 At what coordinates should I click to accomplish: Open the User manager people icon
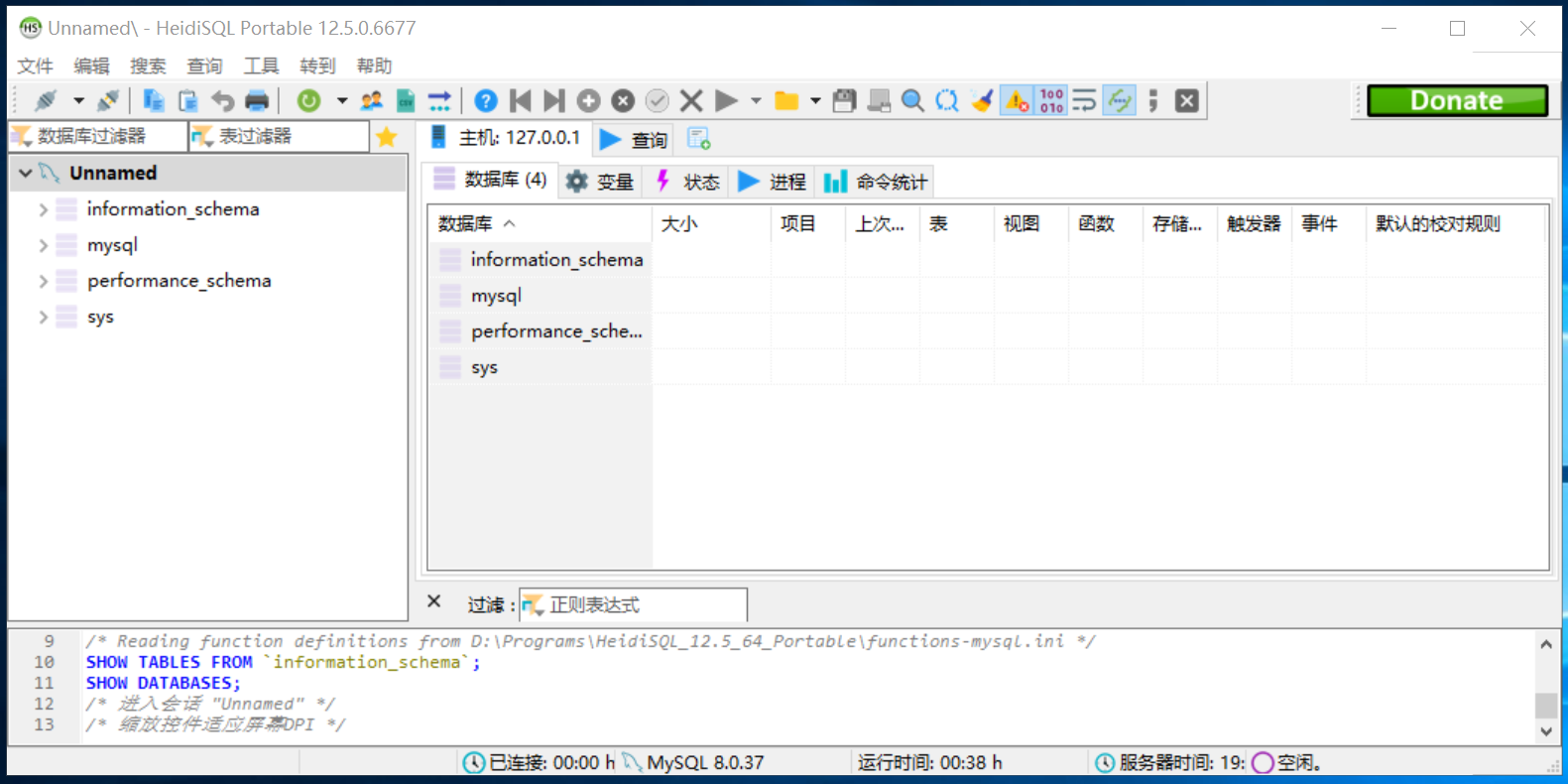click(372, 100)
